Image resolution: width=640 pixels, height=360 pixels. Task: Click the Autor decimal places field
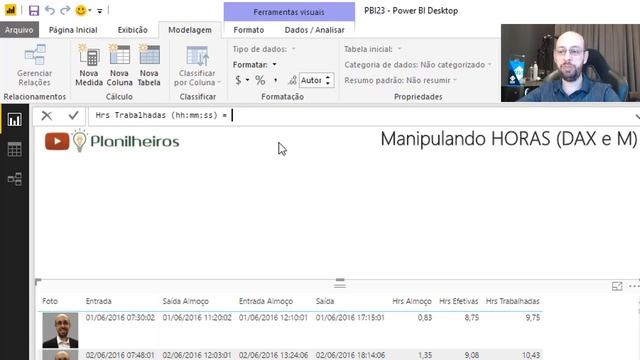pyautogui.click(x=311, y=80)
